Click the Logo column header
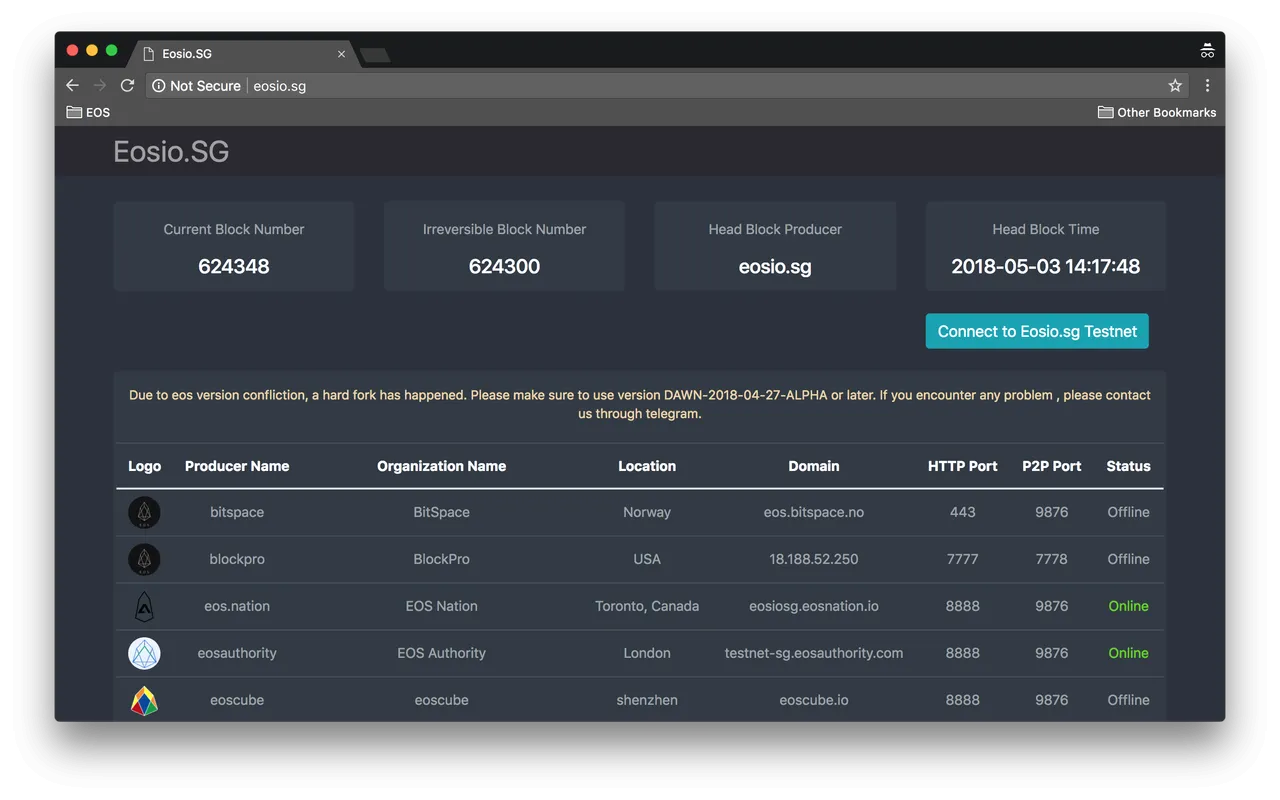The image size is (1280, 800). [x=144, y=466]
